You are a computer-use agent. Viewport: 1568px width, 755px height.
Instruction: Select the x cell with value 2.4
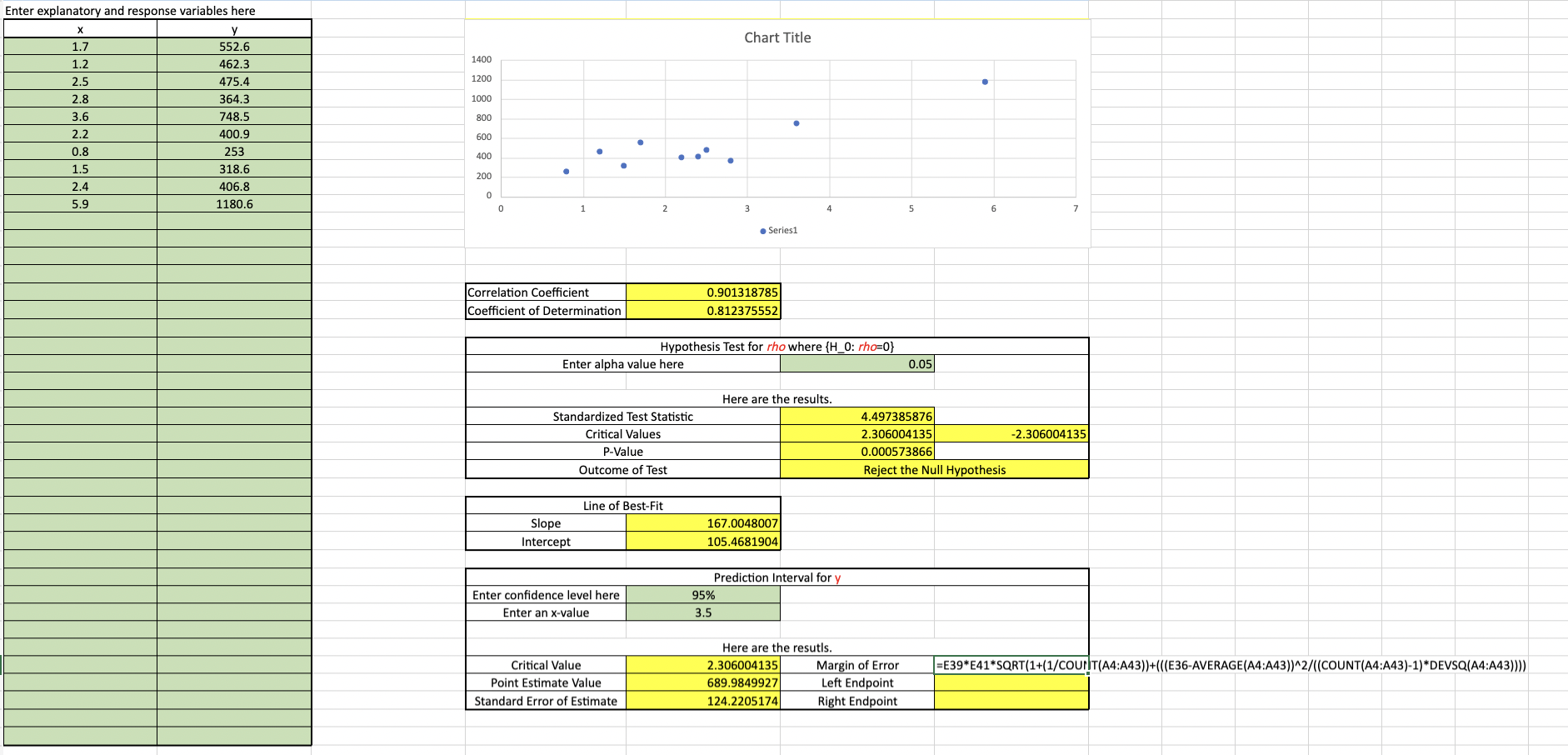(80, 187)
